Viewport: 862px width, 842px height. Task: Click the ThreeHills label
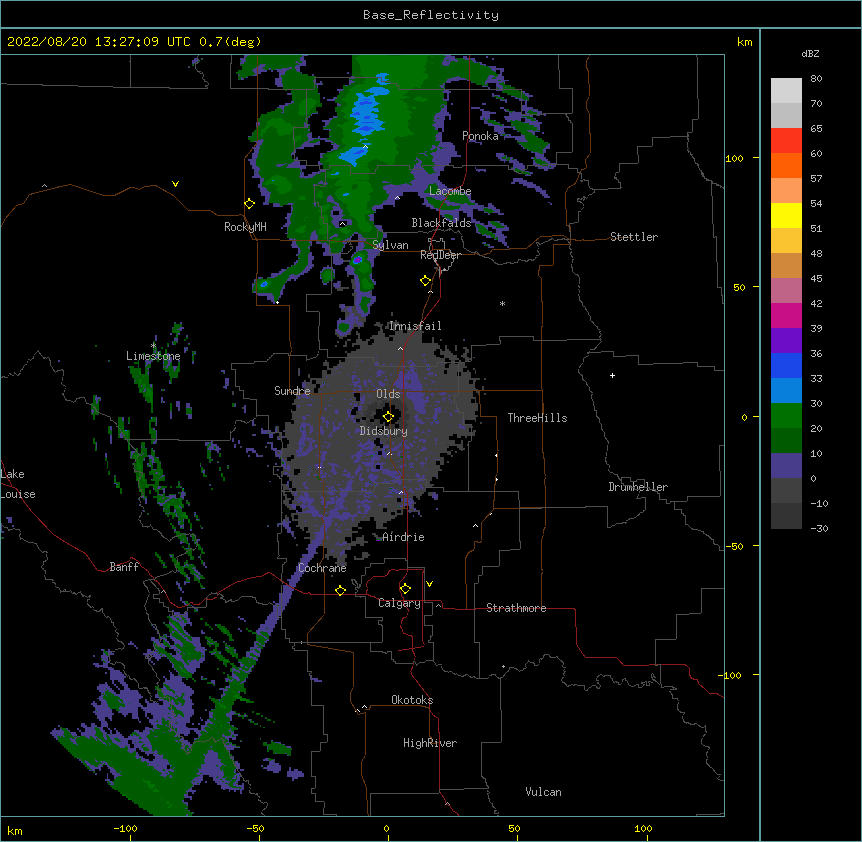[538, 418]
